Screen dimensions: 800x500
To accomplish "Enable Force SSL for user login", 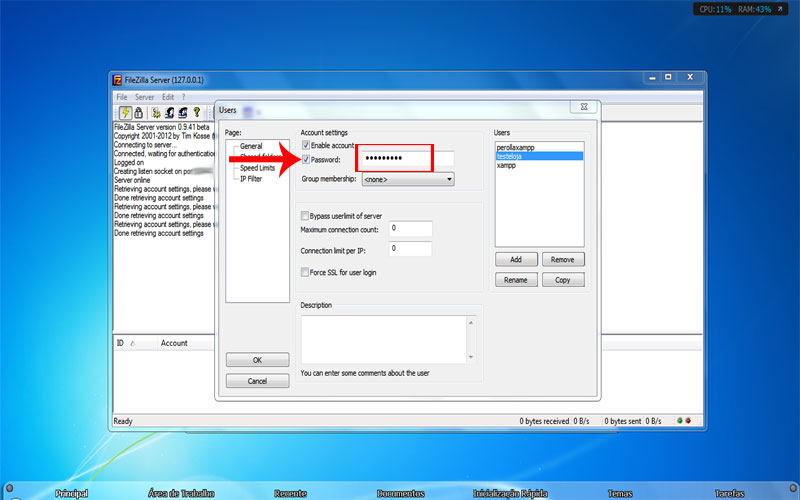I will 305,272.
